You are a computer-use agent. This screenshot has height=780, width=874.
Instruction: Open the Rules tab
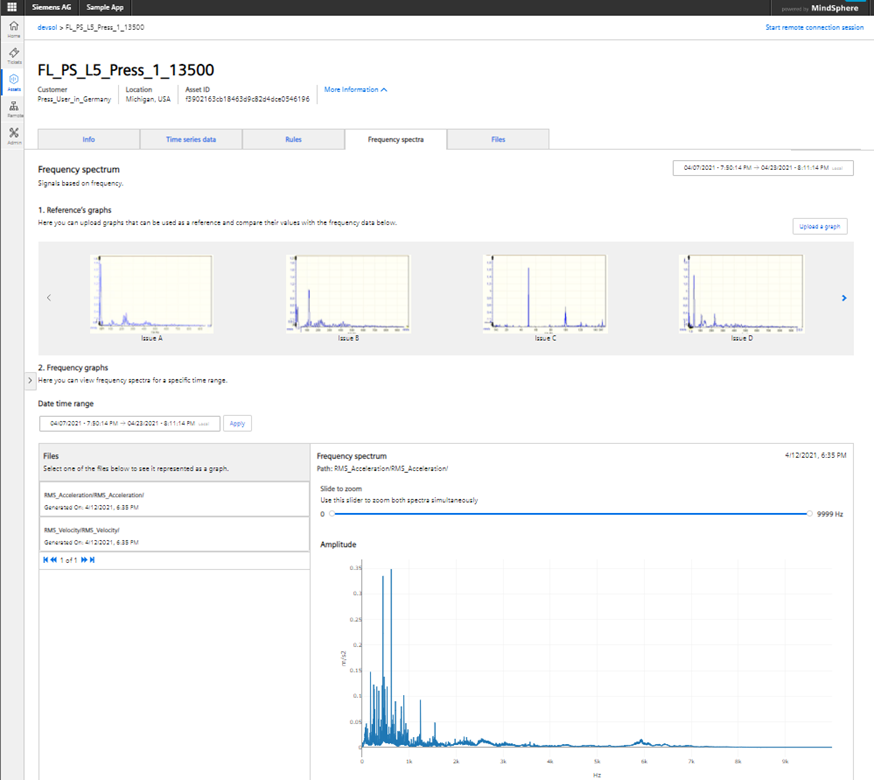click(292, 140)
